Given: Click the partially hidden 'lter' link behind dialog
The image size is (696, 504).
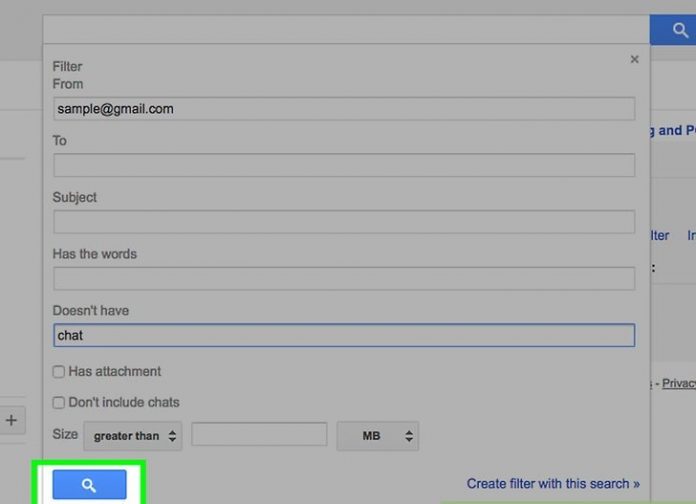Looking at the screenshot, I should pyautogui.click(x=659, y=236).
